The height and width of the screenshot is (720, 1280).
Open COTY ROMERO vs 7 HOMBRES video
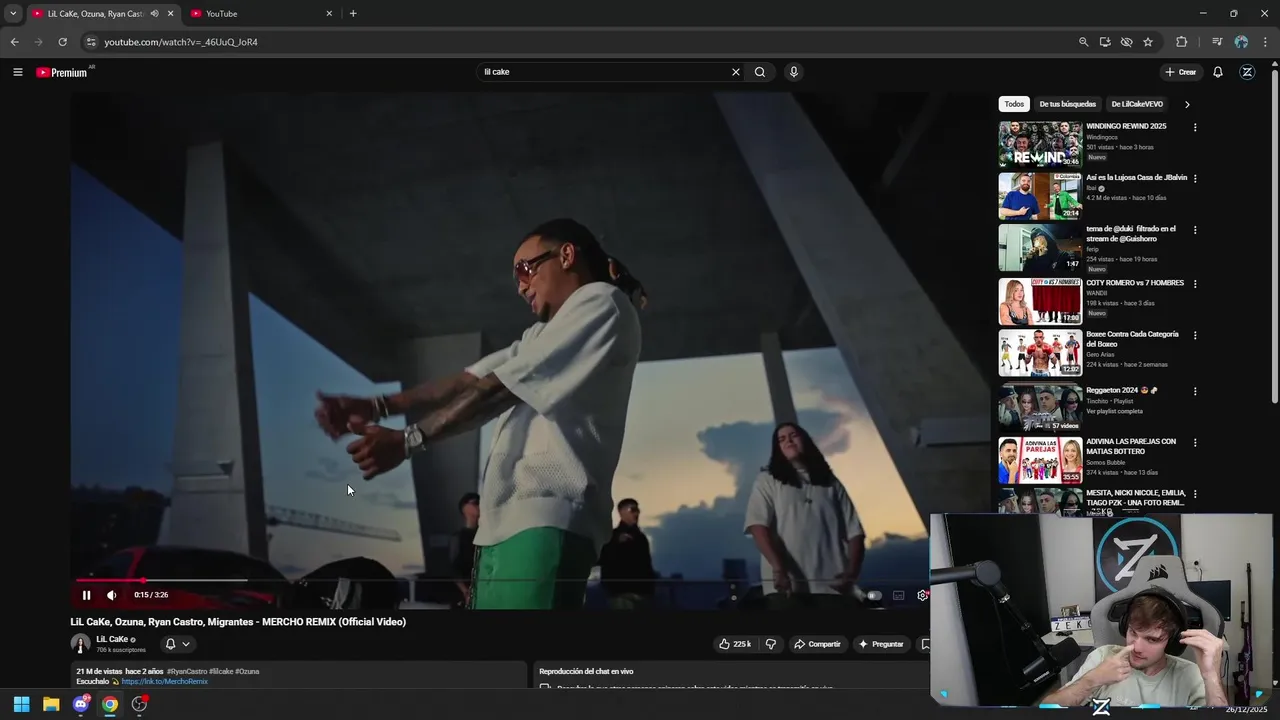[1134, 283]
